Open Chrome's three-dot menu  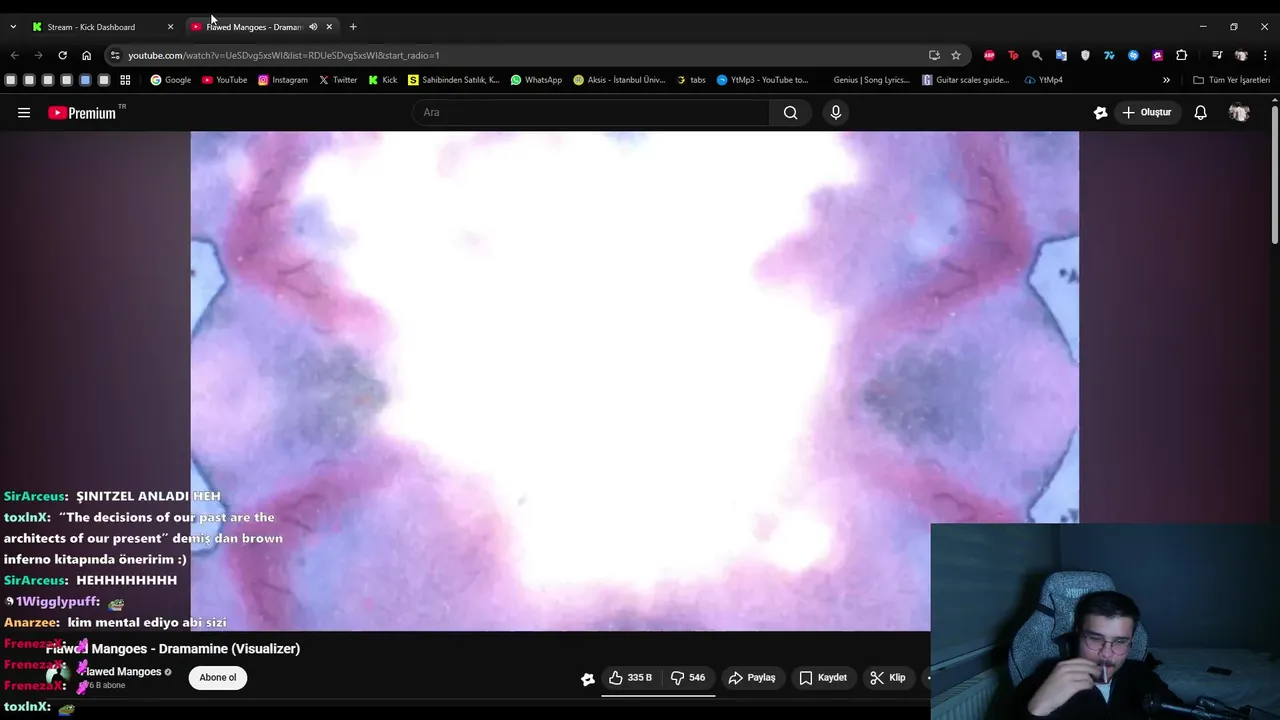click(x=1265, y=55)
